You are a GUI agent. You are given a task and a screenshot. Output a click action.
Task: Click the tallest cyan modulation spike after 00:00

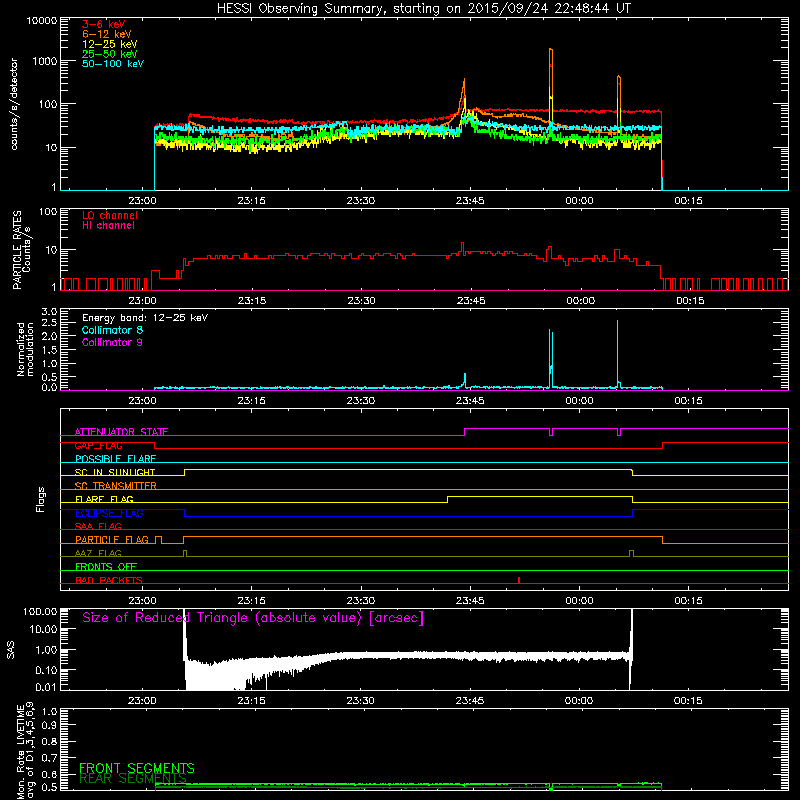pos(617,352)
